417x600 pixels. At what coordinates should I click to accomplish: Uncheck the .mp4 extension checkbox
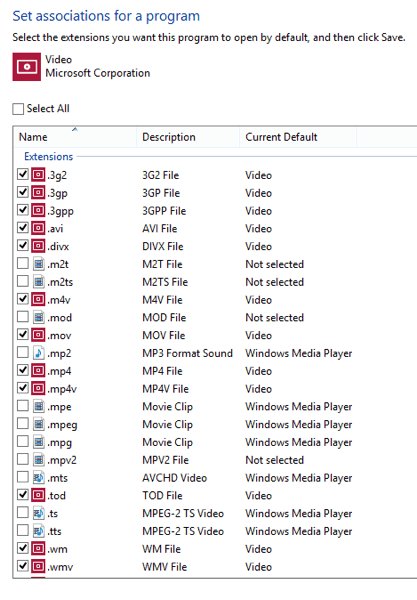[x=23, y=370]
